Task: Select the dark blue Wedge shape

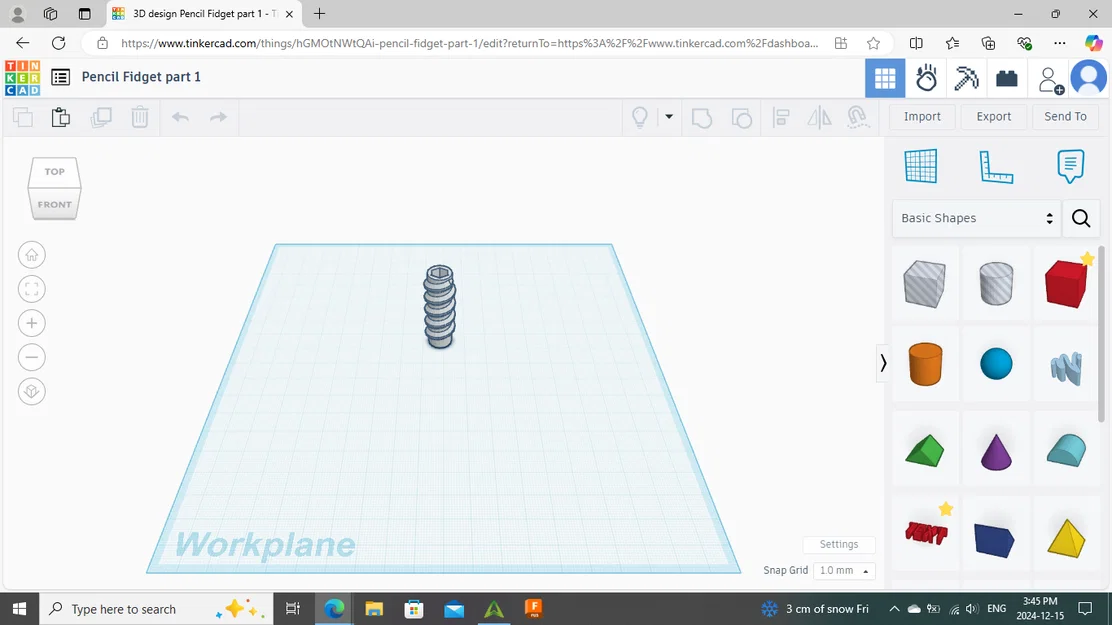Action: [x=994, y=541]
